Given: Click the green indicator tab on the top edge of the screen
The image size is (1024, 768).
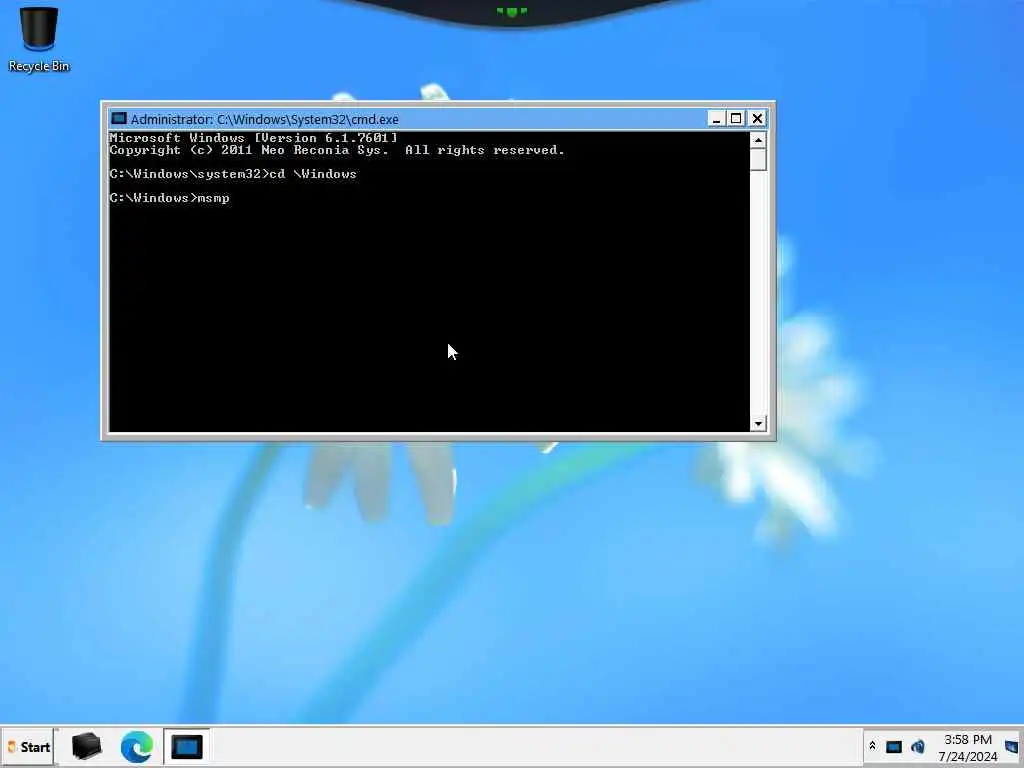Looking at the screenshot, I should pos(511,11).
